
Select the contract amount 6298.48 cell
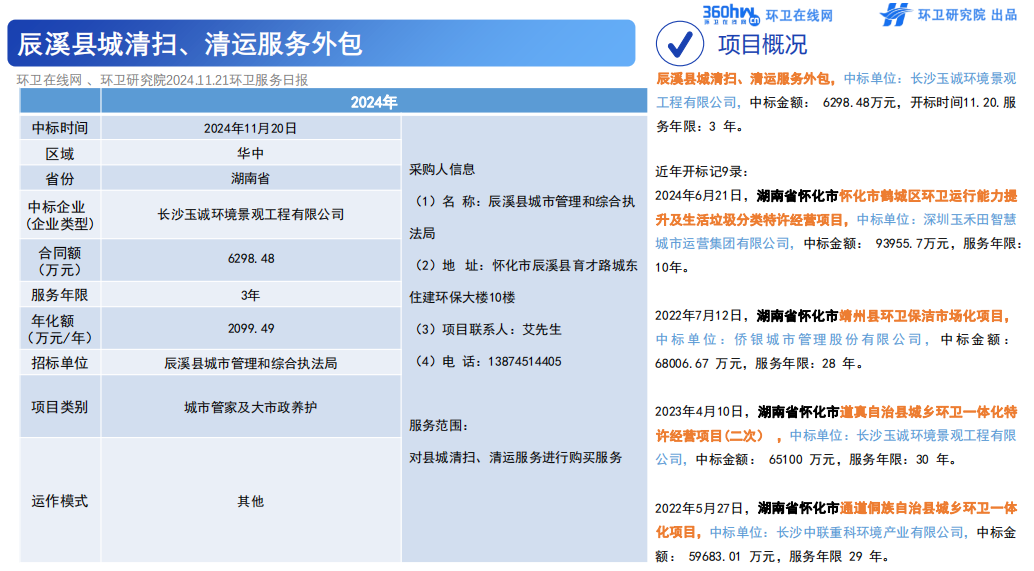pyautogui.click(x=251, y=259)
